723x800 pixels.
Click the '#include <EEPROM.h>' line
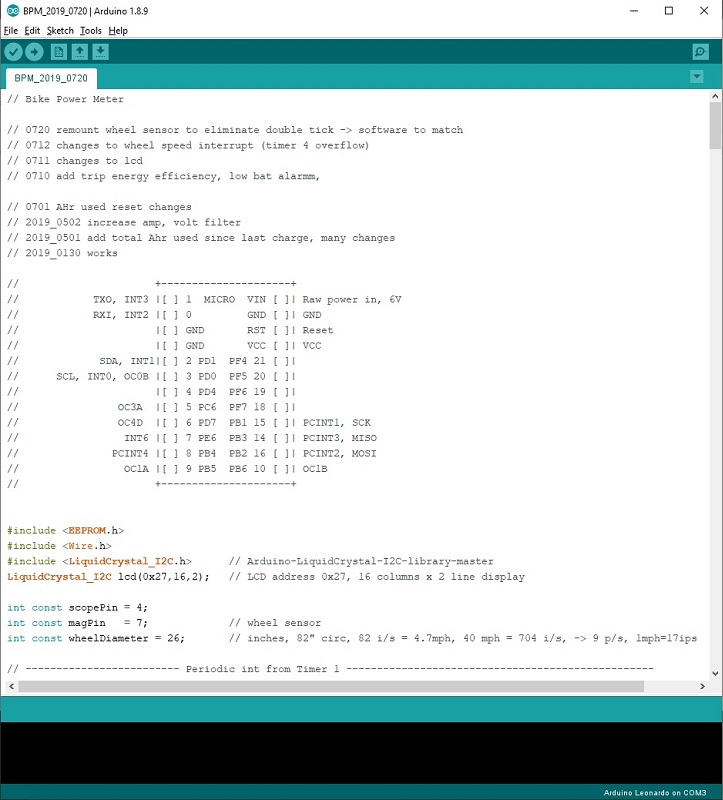(x=65, y=530)
